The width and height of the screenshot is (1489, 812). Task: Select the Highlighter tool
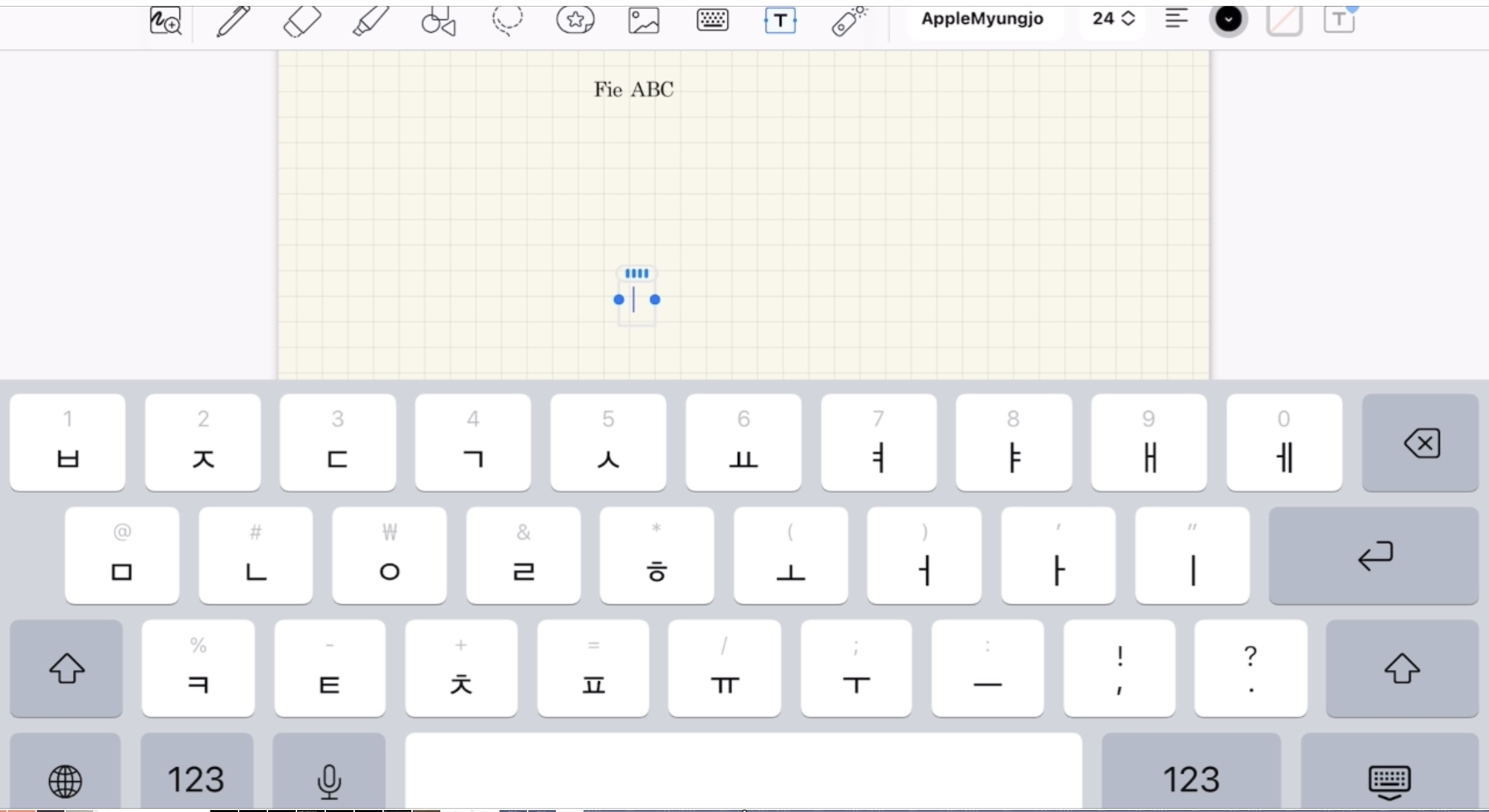point(370,21)
